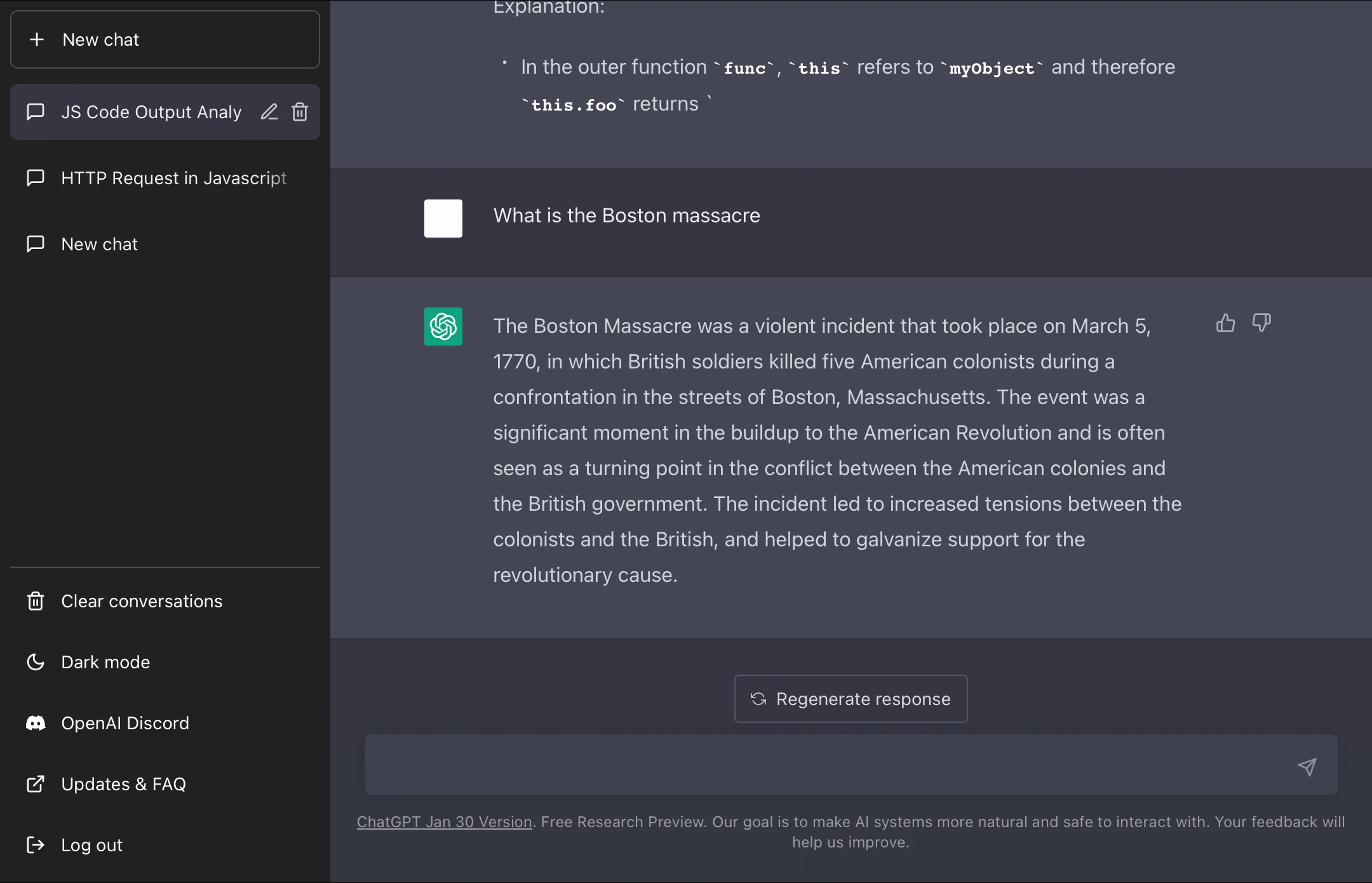This screenshot has height=883, width=1372.
Task: Toggle Dark mode in the sidebar
Action: [x=105, y=662]
